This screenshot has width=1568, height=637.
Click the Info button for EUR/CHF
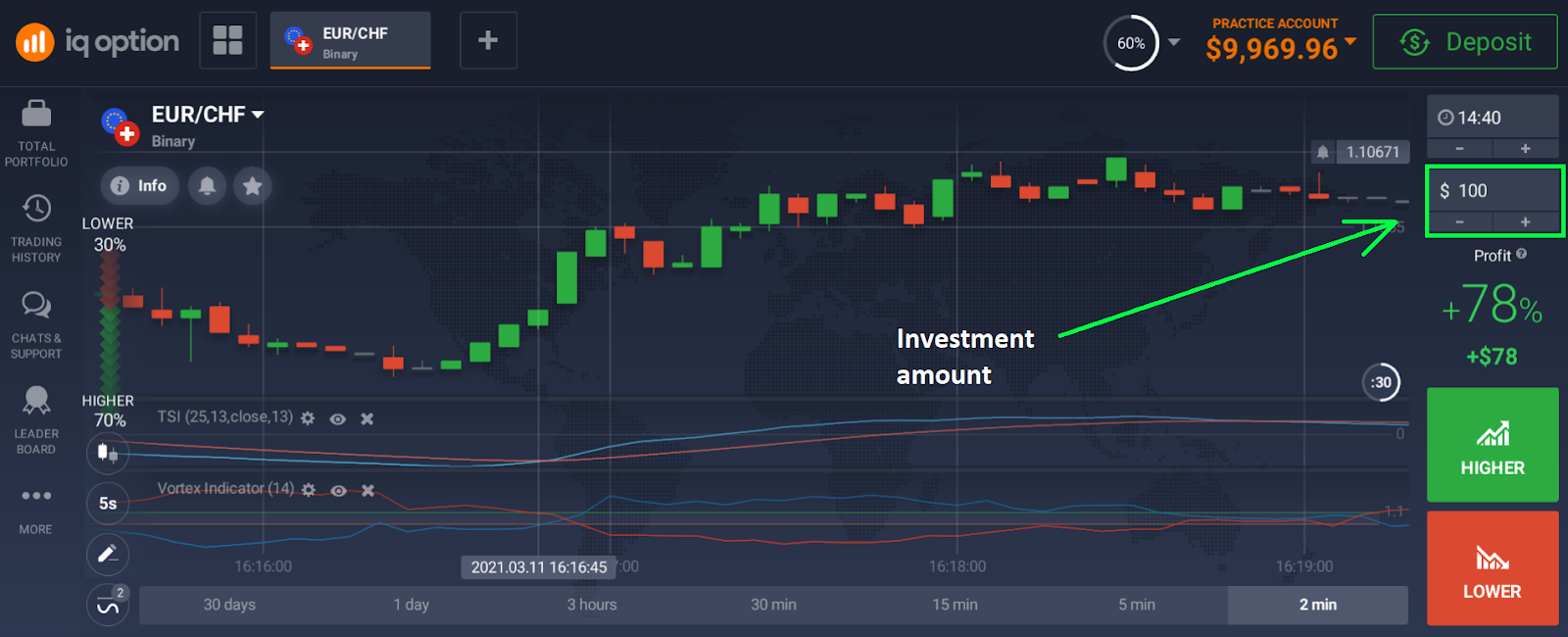click(x=139, y=185)
